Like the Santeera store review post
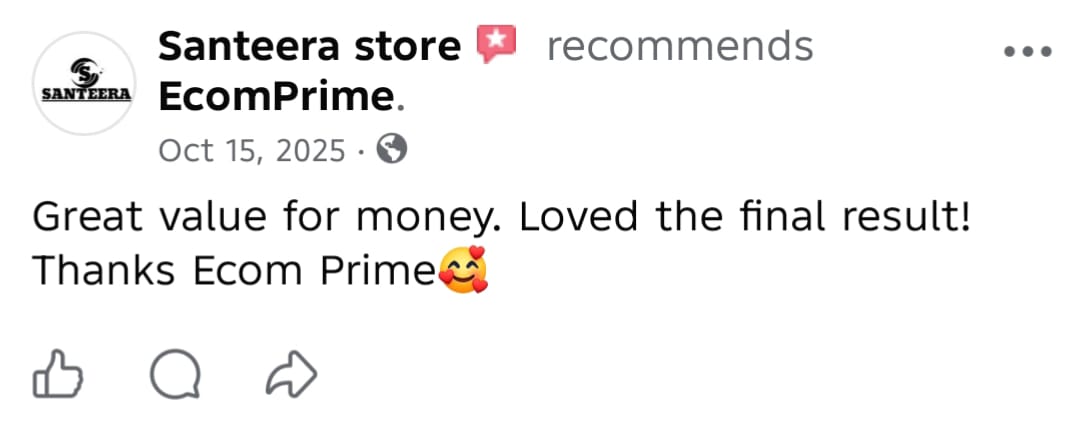This screenshot has height=428, width=1080. coord(58,375)
